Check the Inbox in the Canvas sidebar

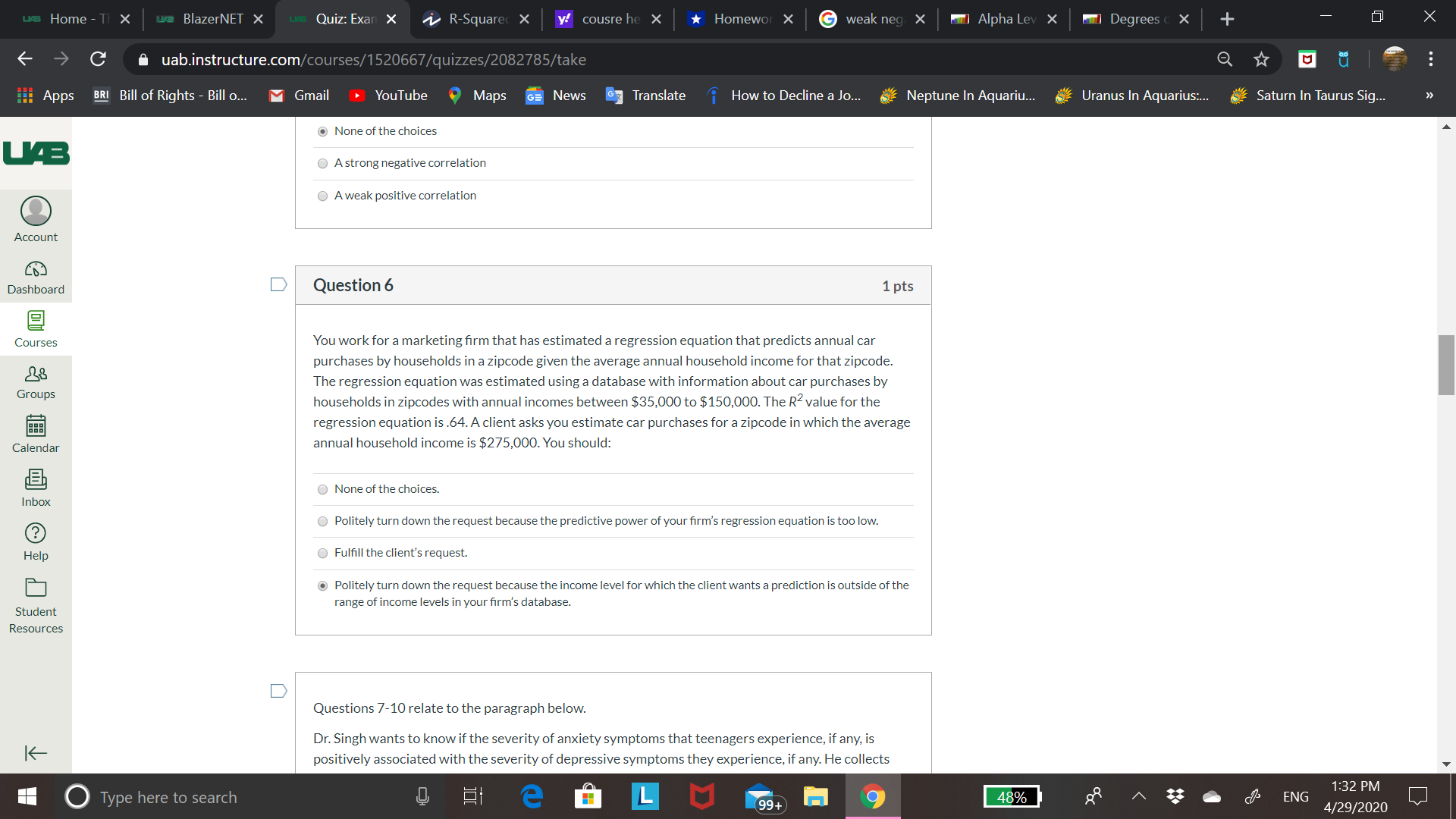pyautogui.click(x=35, y=486)
